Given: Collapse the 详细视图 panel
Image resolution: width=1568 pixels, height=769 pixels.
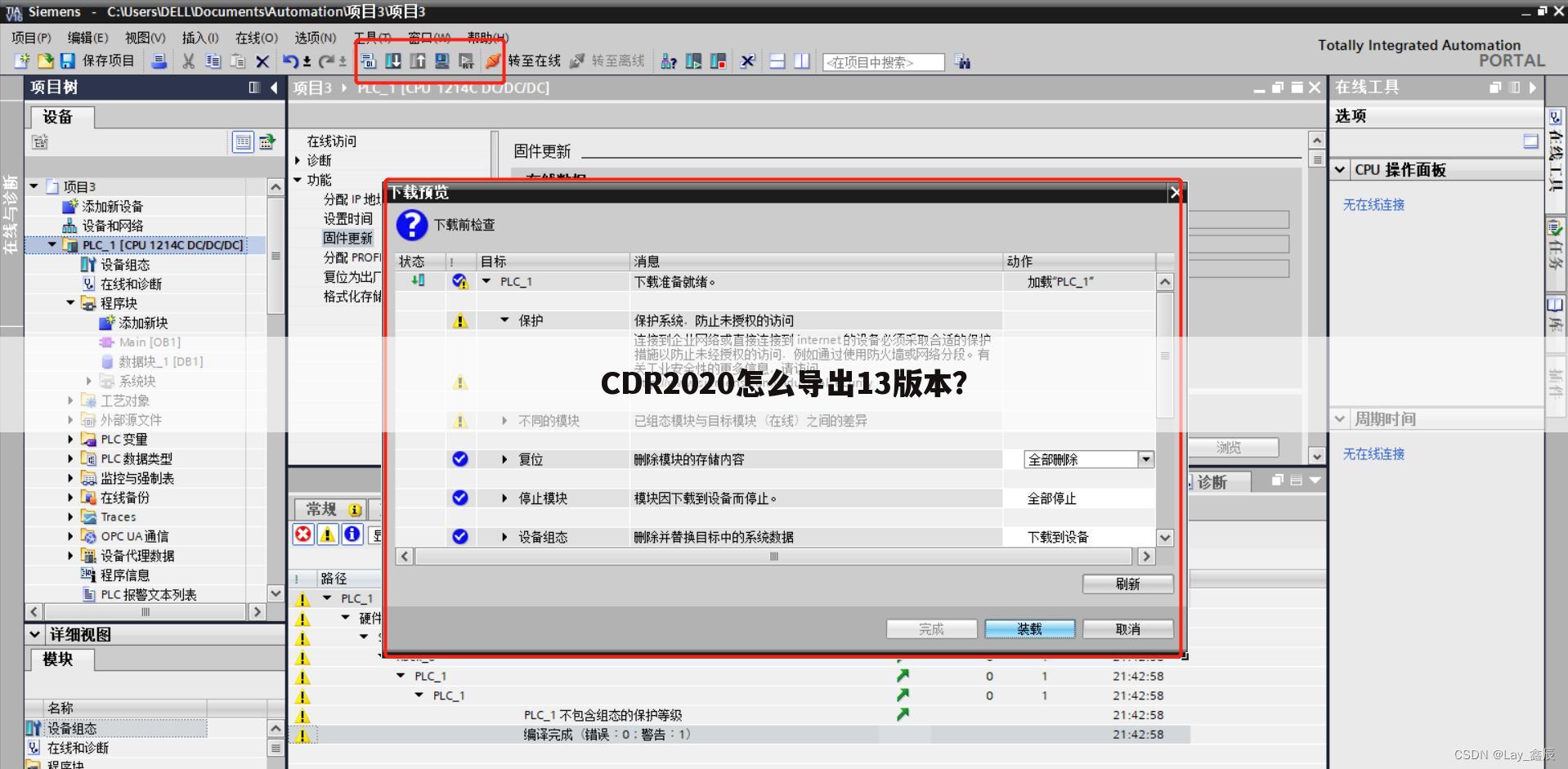Looking at the screenshot, I should 34,634.
